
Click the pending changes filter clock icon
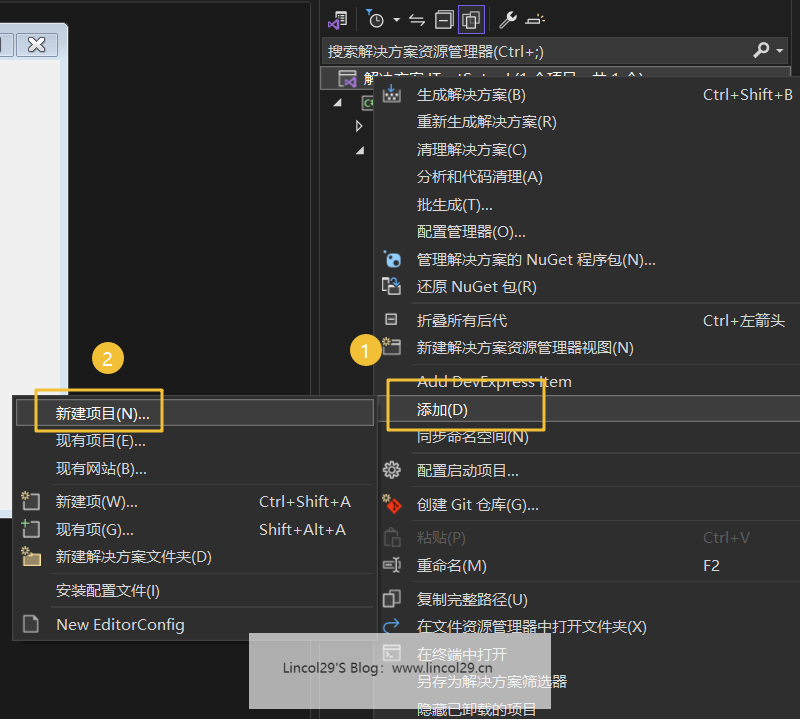tap(376, 19)
